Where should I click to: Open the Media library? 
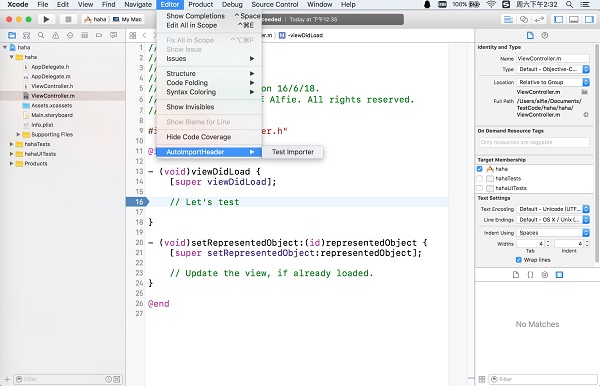point(559,275)
